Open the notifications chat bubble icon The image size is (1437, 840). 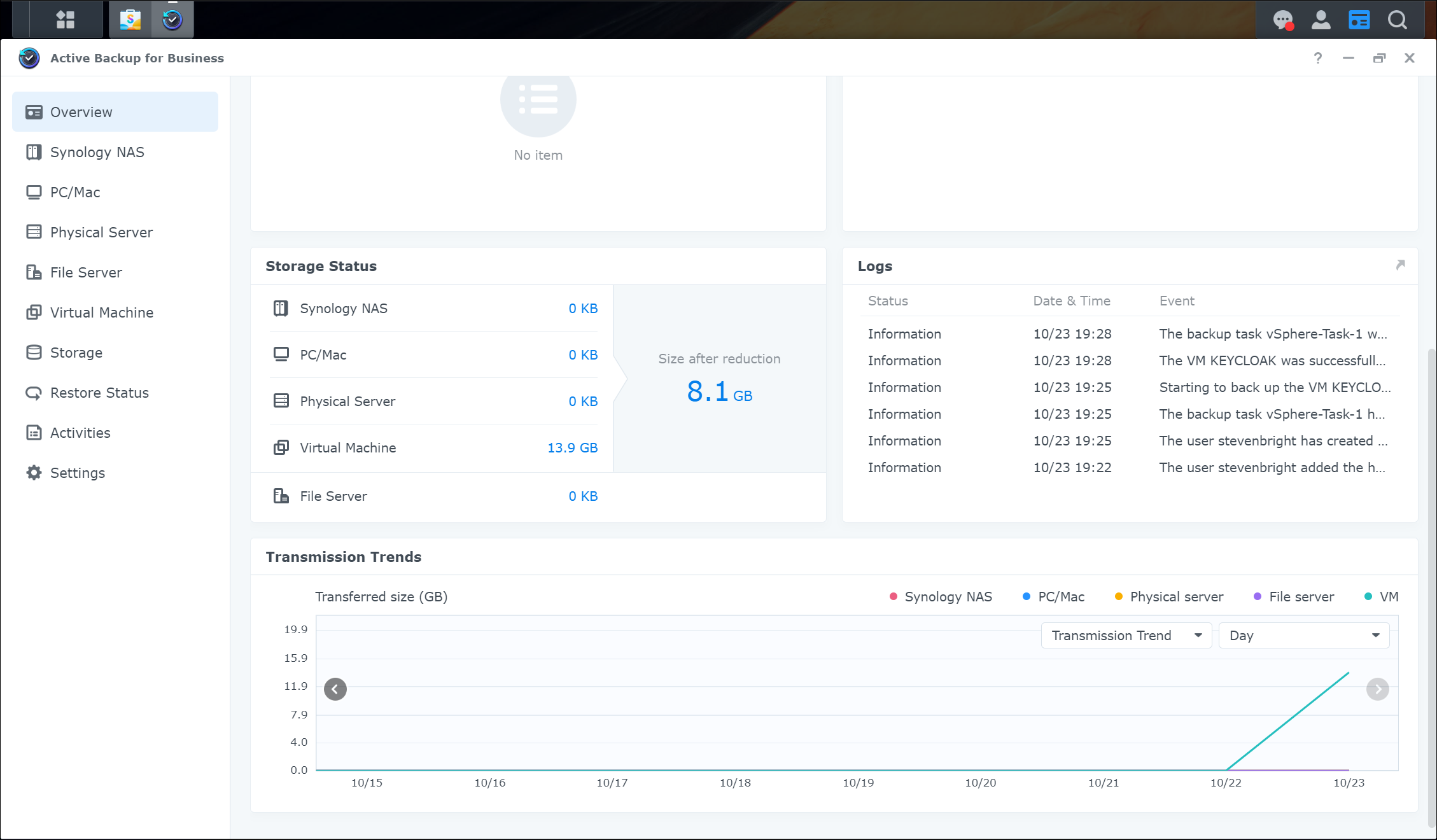click(1283, 20)
